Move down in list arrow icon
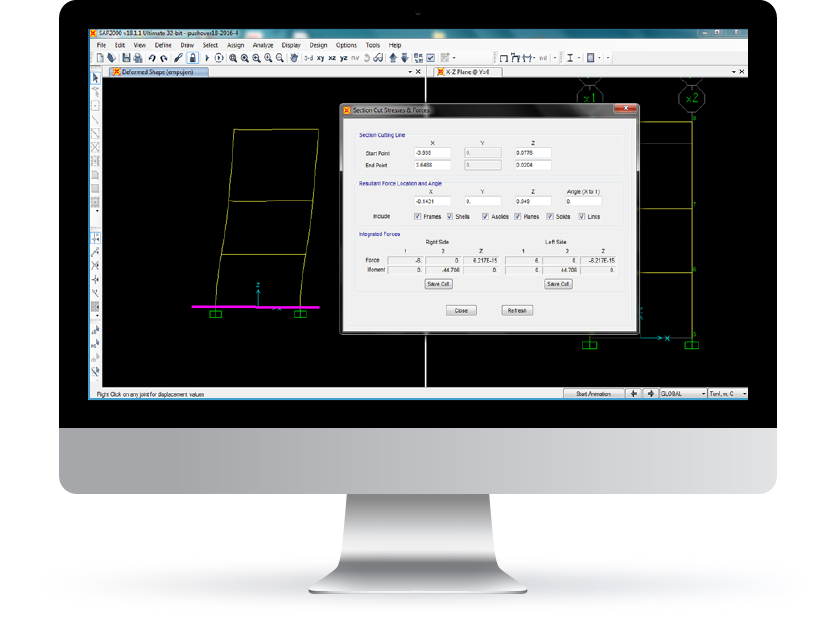836x640 pixels. click(405, 58)
